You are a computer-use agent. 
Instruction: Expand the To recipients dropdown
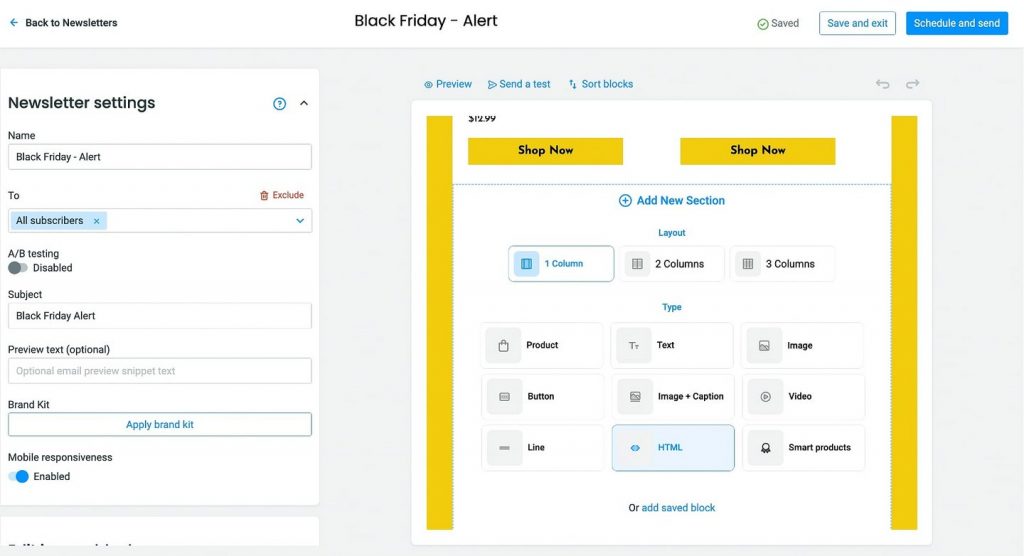300,221
